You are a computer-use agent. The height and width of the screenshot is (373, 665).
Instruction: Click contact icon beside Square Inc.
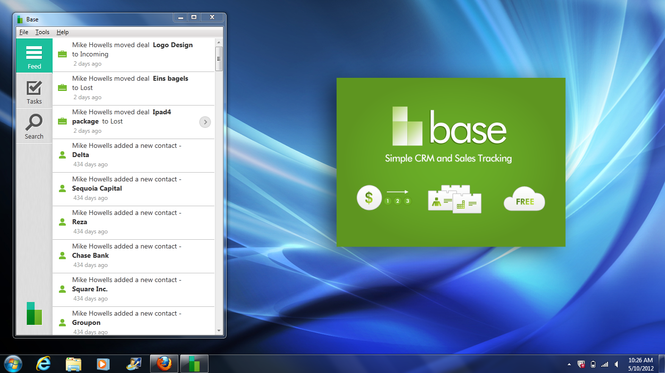point(62,289)
